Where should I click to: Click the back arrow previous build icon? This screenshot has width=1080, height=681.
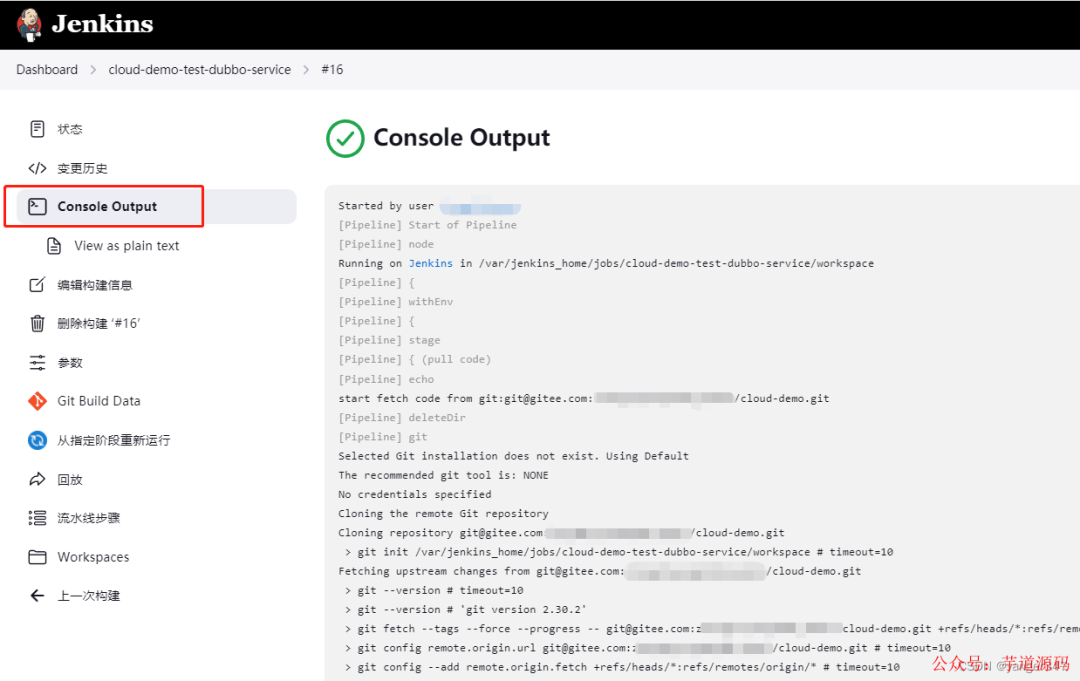pos(37,596)
